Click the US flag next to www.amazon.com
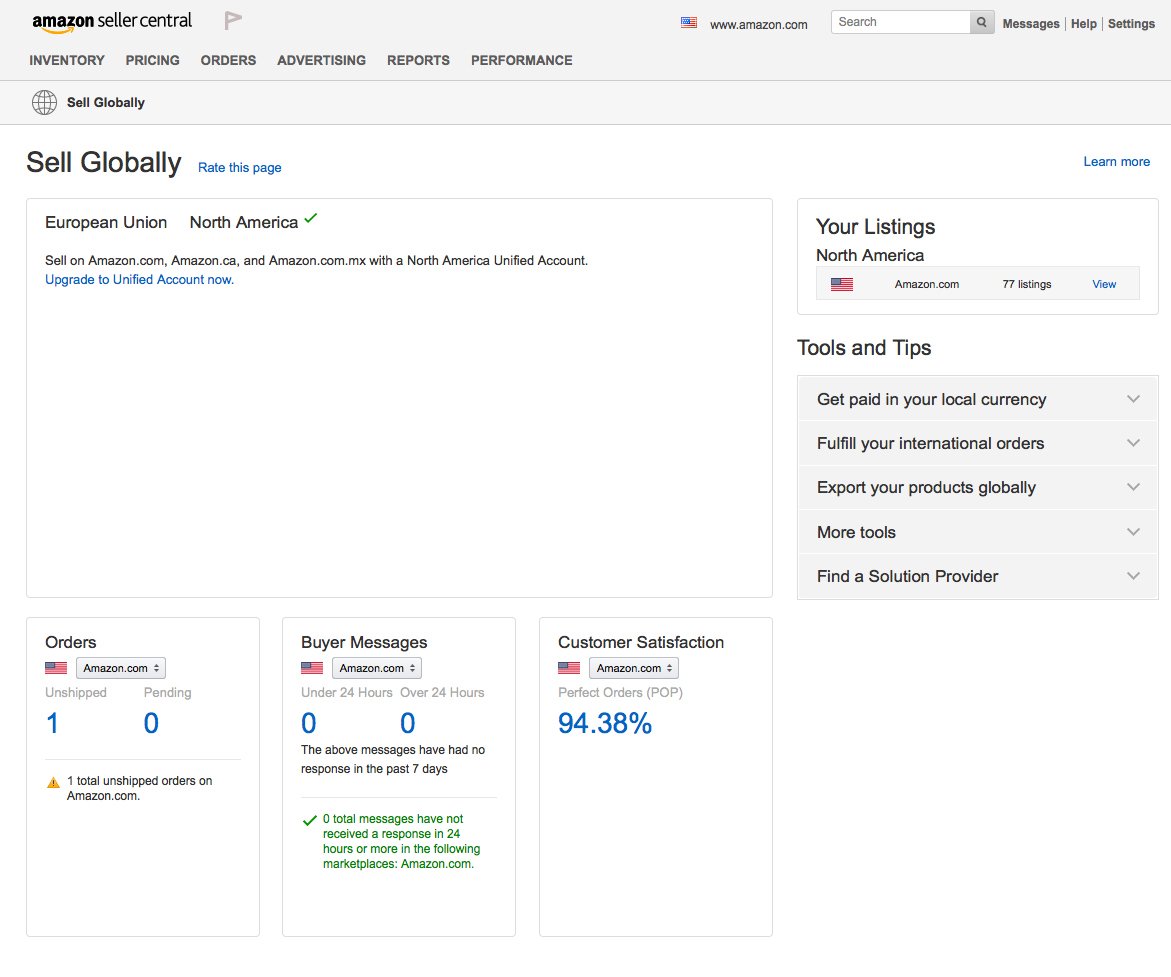This screenshot has width=1171, height=977. coord(689,22)
